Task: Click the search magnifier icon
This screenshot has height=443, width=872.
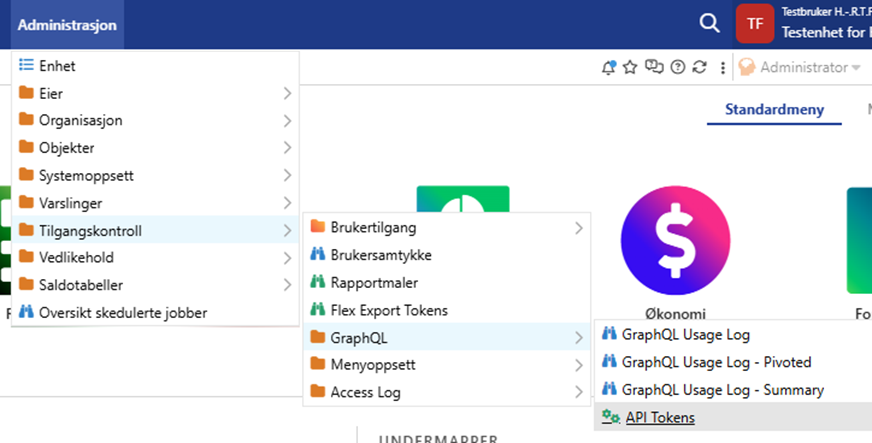Action: pyautogui.click(x=709, y=24)
